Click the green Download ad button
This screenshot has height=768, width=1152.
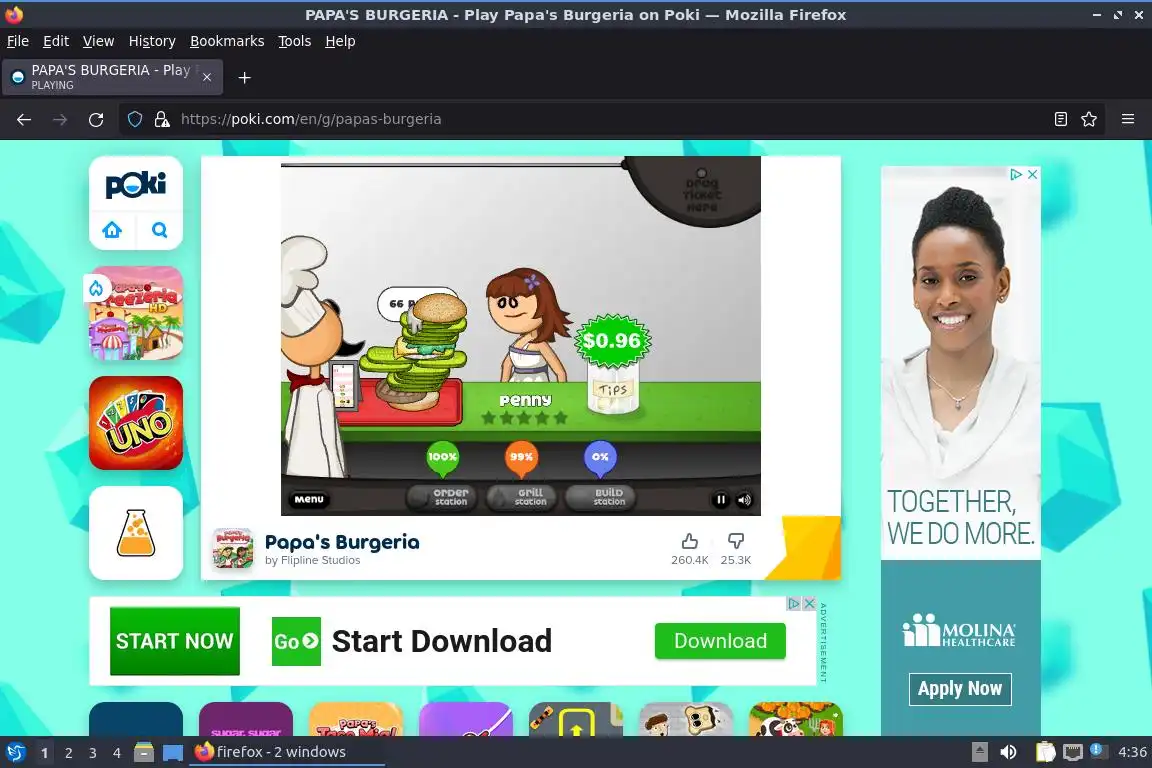click(x=720, y=641)
